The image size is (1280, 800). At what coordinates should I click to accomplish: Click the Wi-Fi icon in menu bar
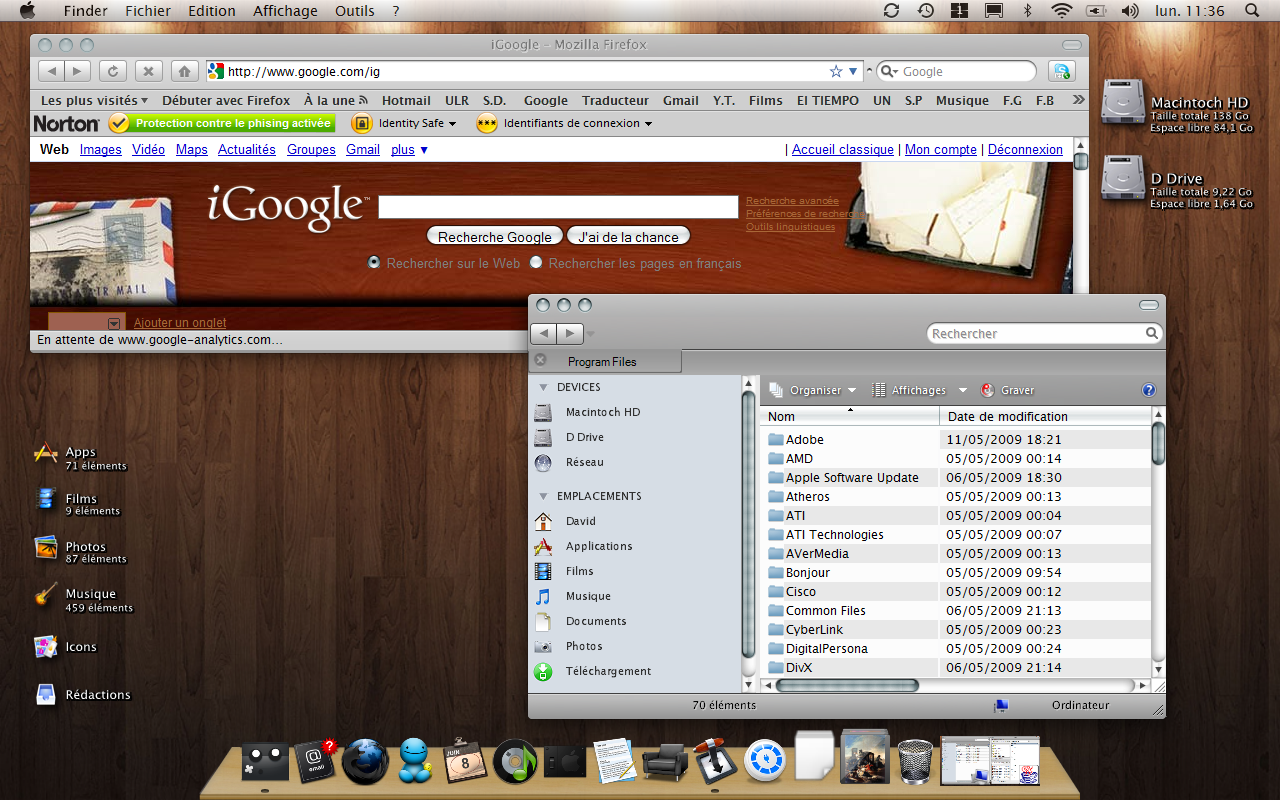tap(1062, 11)
